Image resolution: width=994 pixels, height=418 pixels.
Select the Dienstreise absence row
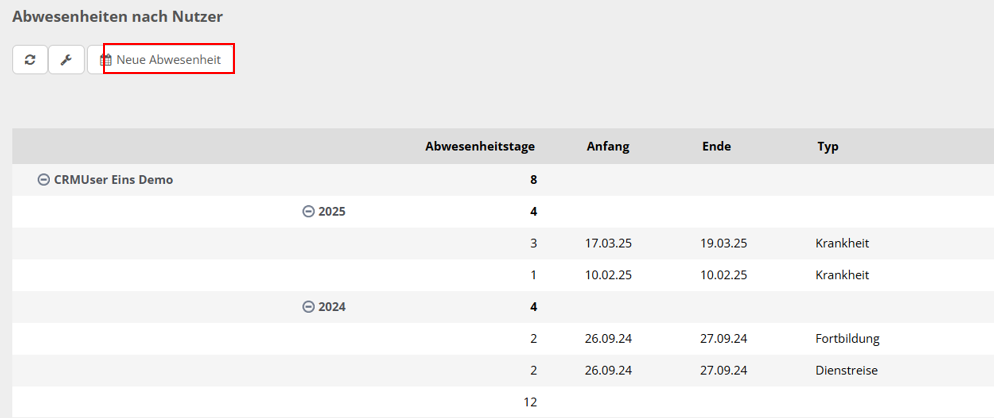846,371
